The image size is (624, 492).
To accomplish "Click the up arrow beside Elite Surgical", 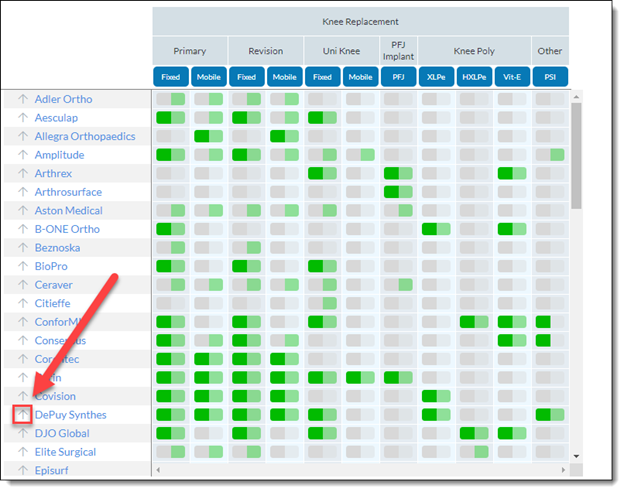I will tap(23, 452).
